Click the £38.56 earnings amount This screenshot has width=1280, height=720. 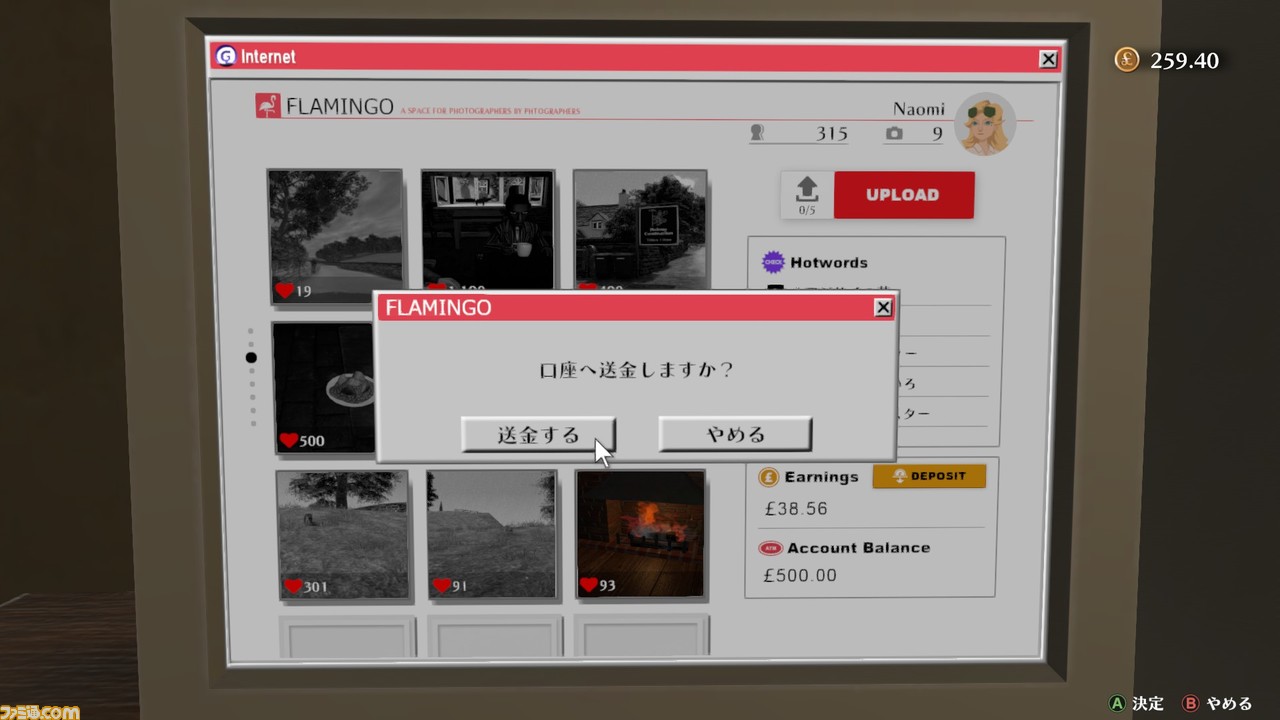[796, 508]
